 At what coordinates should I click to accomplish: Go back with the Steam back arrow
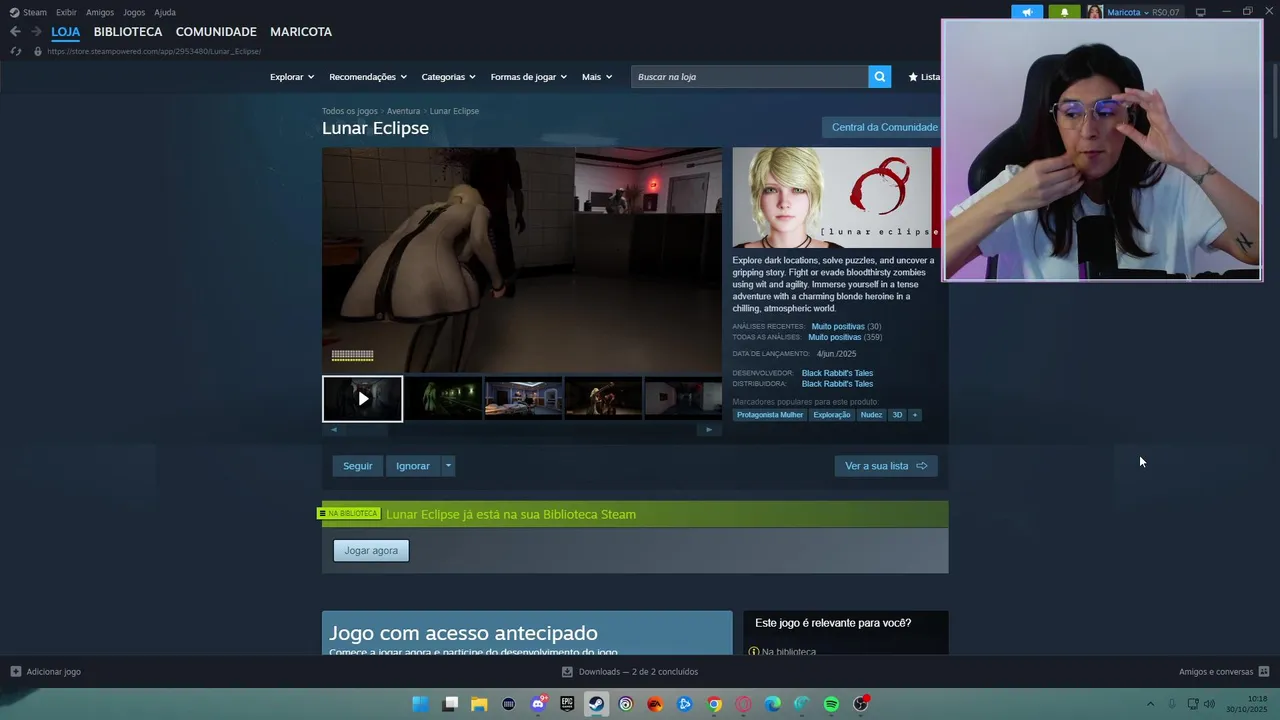coord(15,32)
